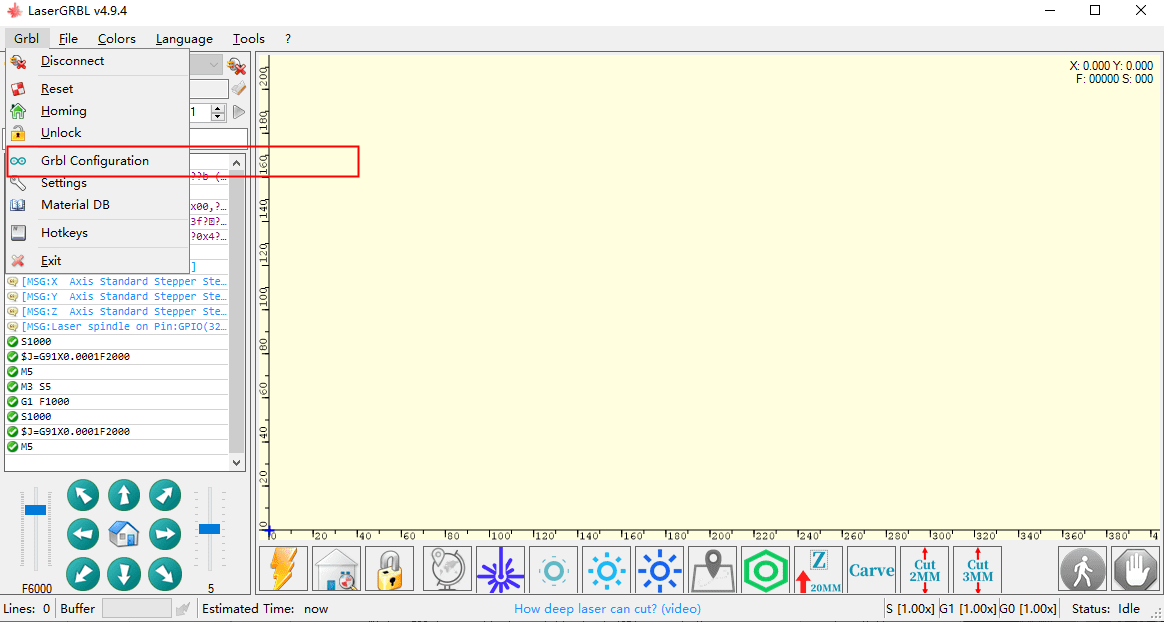The height and width of the screenshot is (622, 1164).
Task: Jog up with the up arrow button
Action: (124, 495)
